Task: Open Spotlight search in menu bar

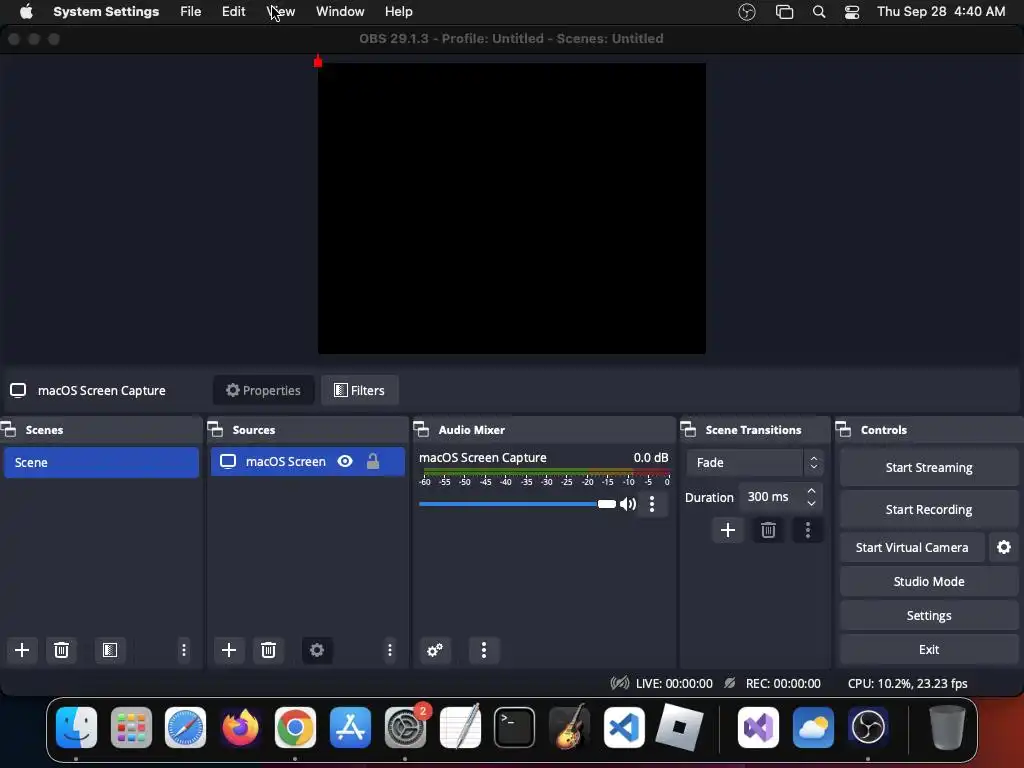Action: tap(819, 12)
